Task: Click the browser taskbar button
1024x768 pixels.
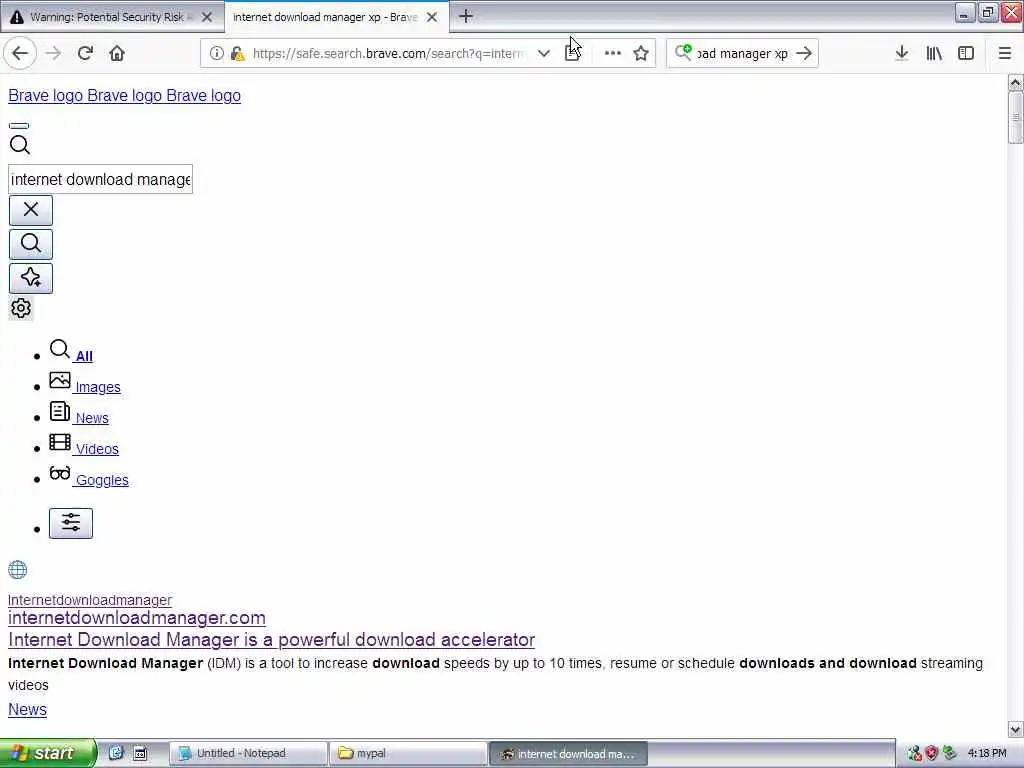Action: 568,754
